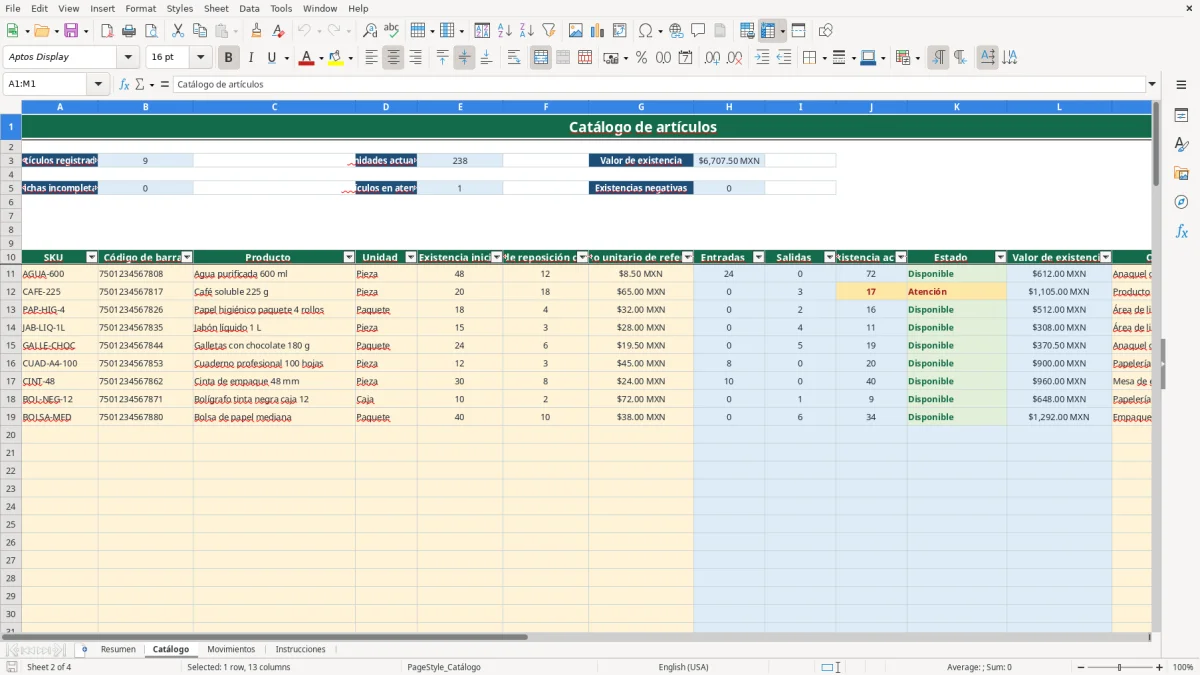Increase cell indent
The image size is (1200, 675).
point(762,58)
